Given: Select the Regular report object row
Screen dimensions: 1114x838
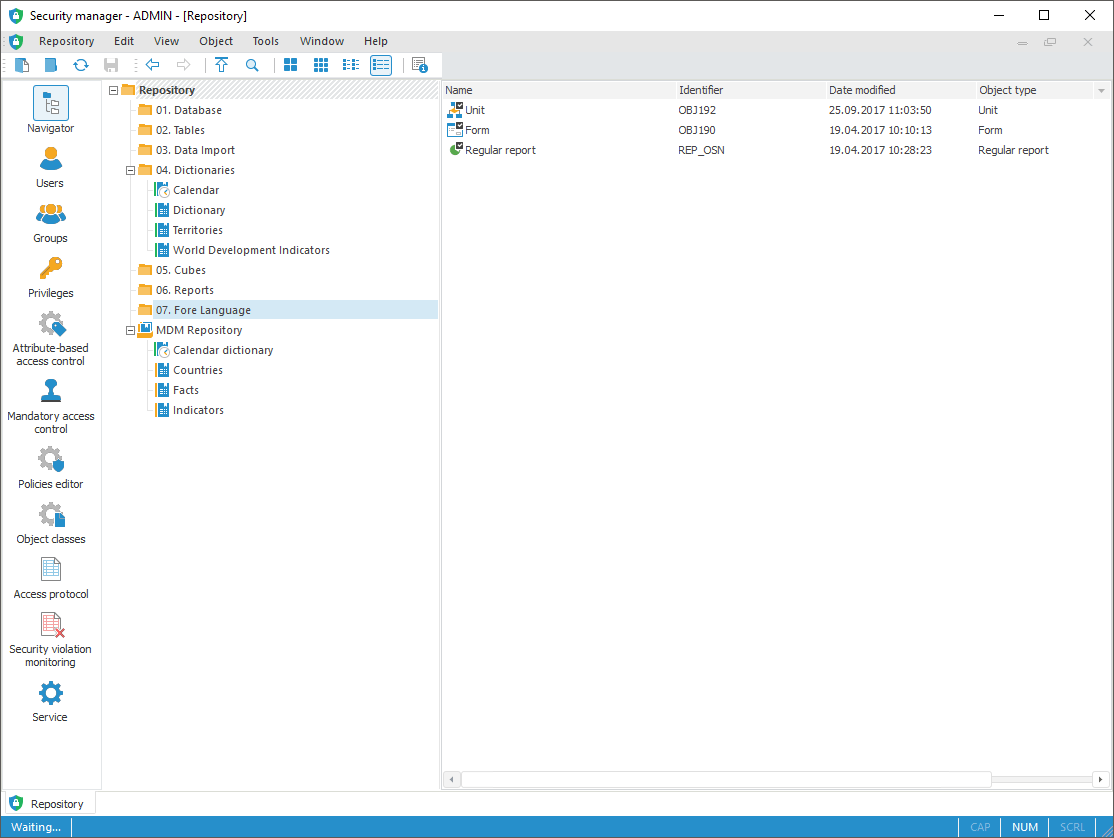Looking at the screenshot, I should coord(500,150).
